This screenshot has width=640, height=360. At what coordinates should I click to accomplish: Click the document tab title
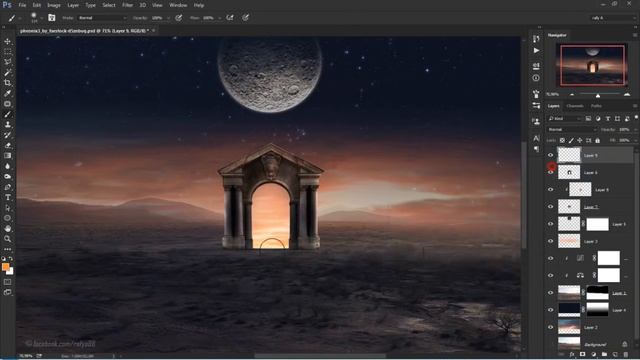coord(84,31)
